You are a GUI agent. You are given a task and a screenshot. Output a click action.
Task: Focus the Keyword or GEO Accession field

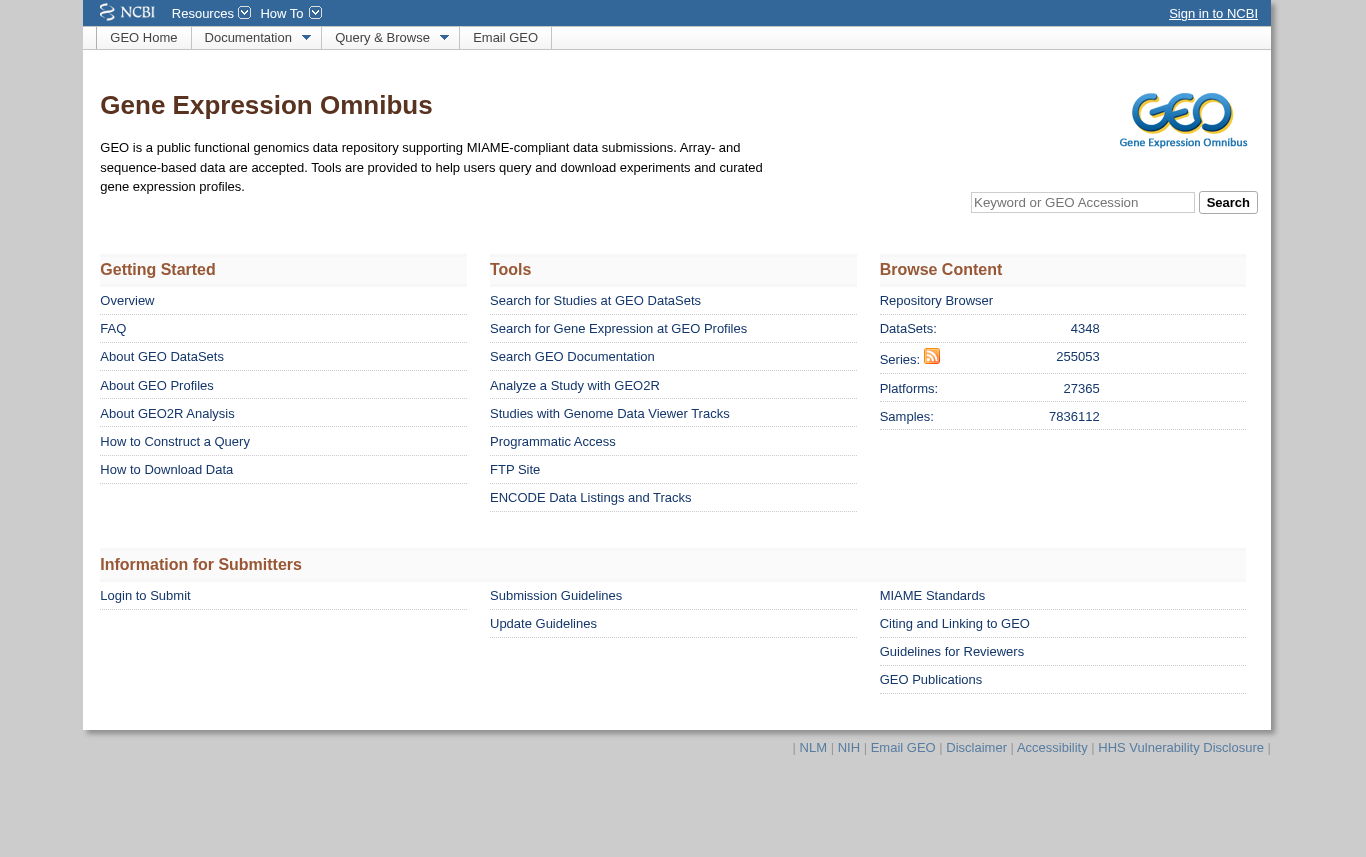point(1083,203)
